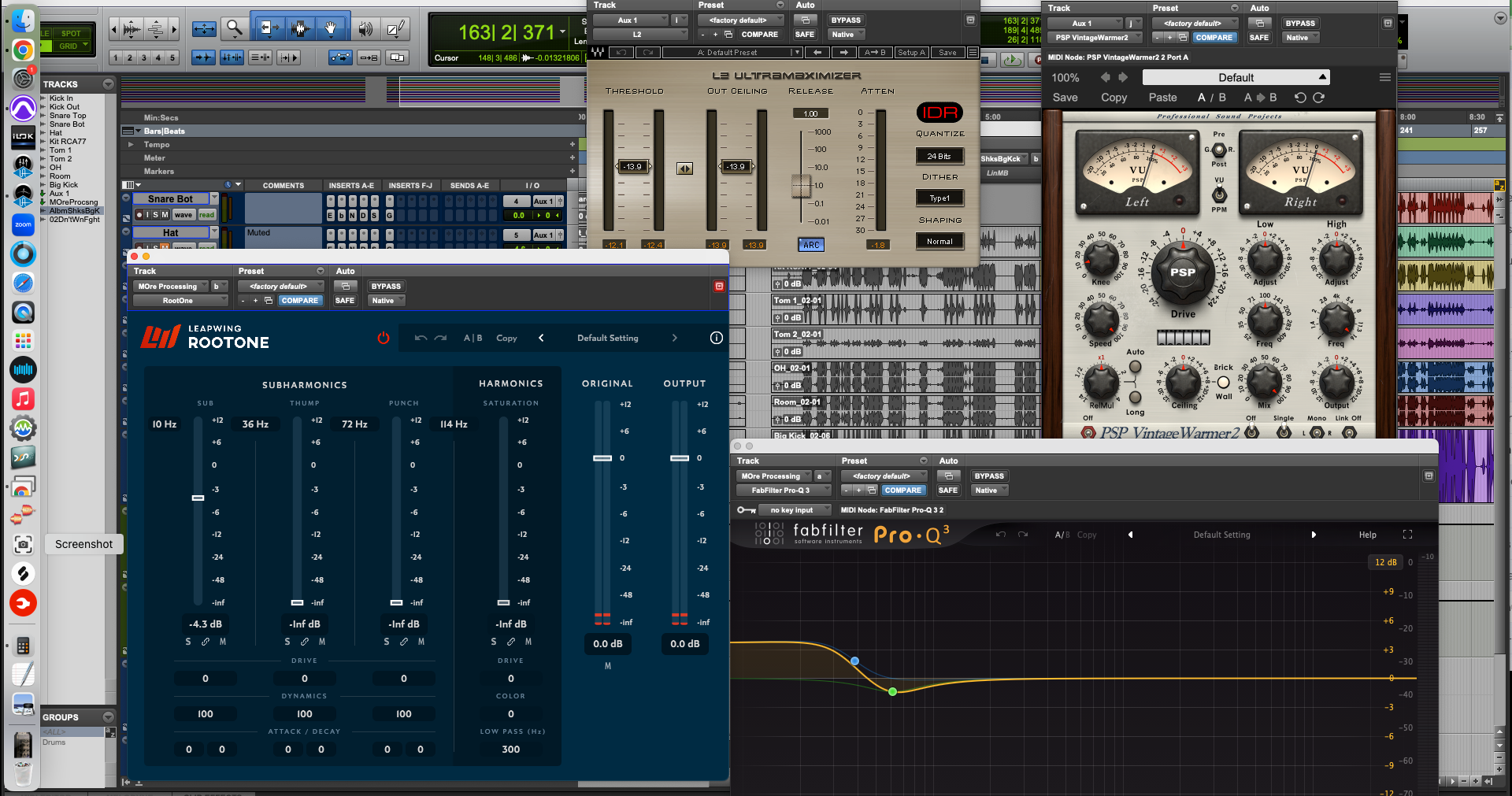Click Pro-Q 3 key input key icon
1512x796 pixels.
[x=747, y=510]
